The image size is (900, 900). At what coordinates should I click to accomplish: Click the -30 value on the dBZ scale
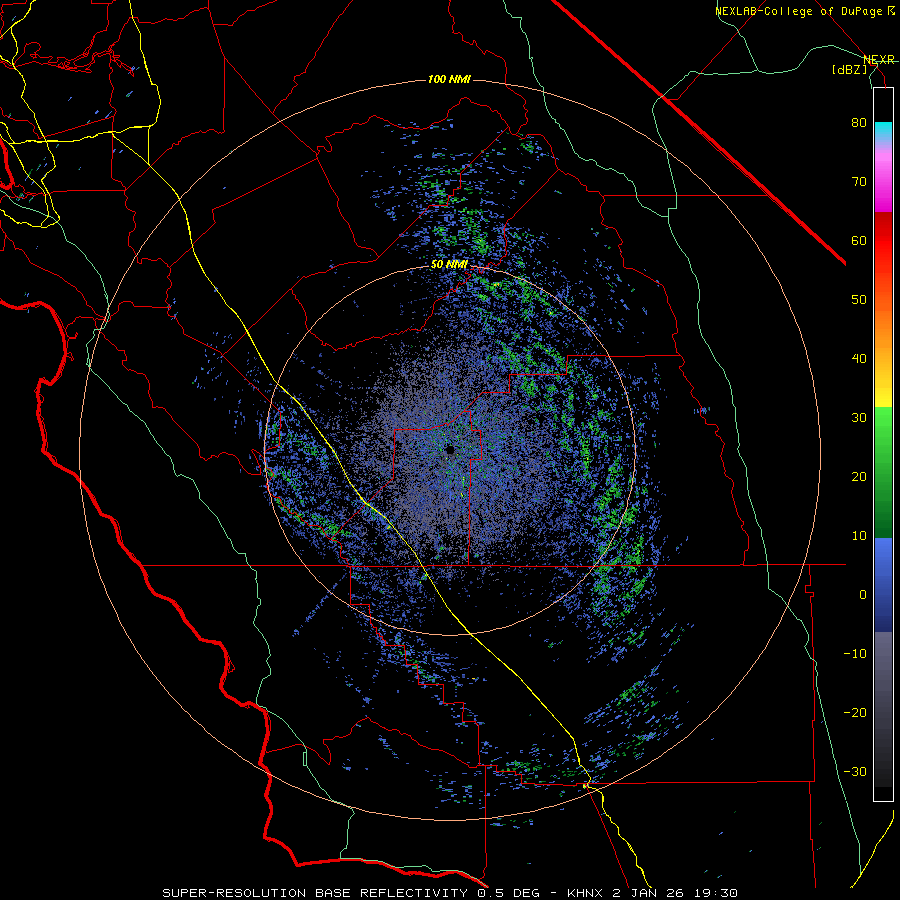click(855, 771)
